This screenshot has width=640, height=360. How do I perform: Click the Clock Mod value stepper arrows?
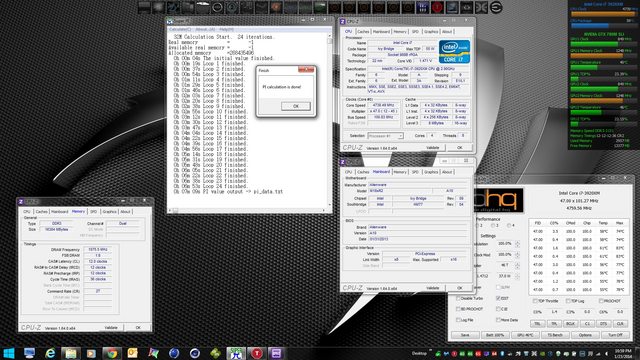pos(518,255)
